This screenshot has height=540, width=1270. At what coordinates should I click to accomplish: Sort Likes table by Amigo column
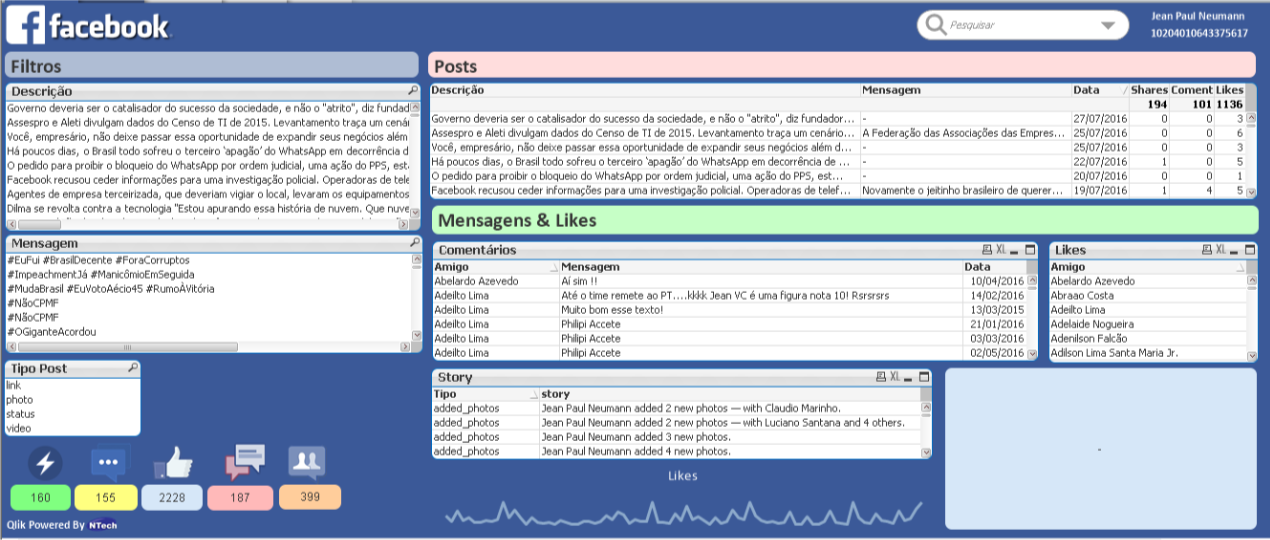(x=1147, y=267)
